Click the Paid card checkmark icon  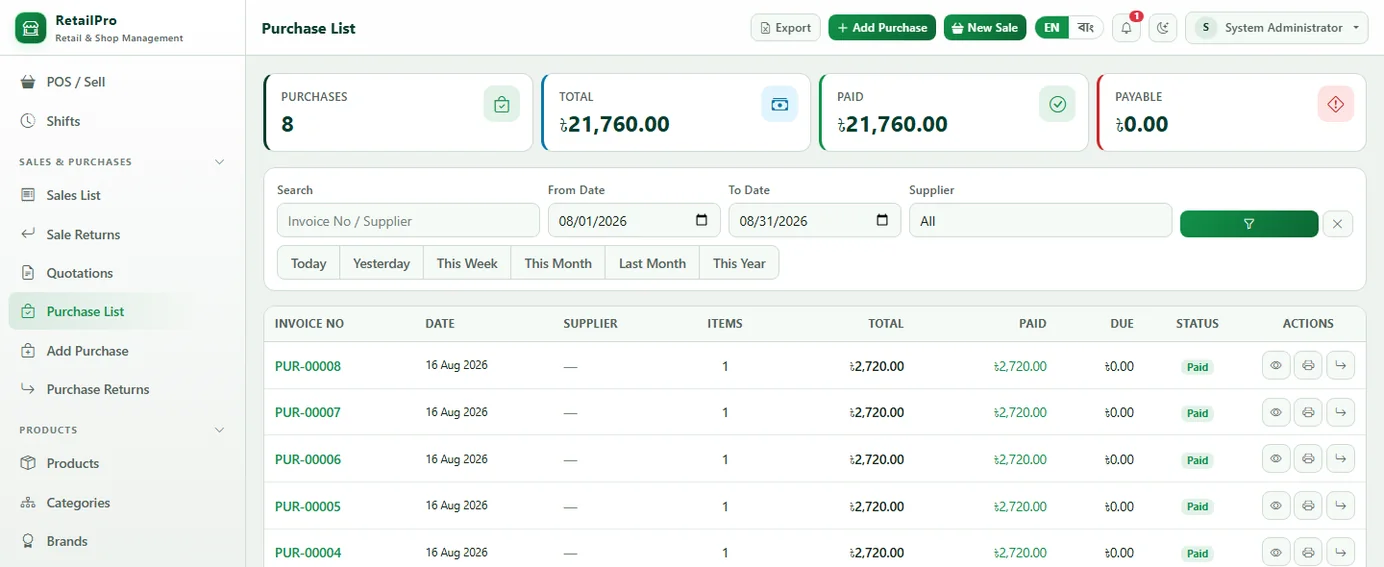[1057, 104]
